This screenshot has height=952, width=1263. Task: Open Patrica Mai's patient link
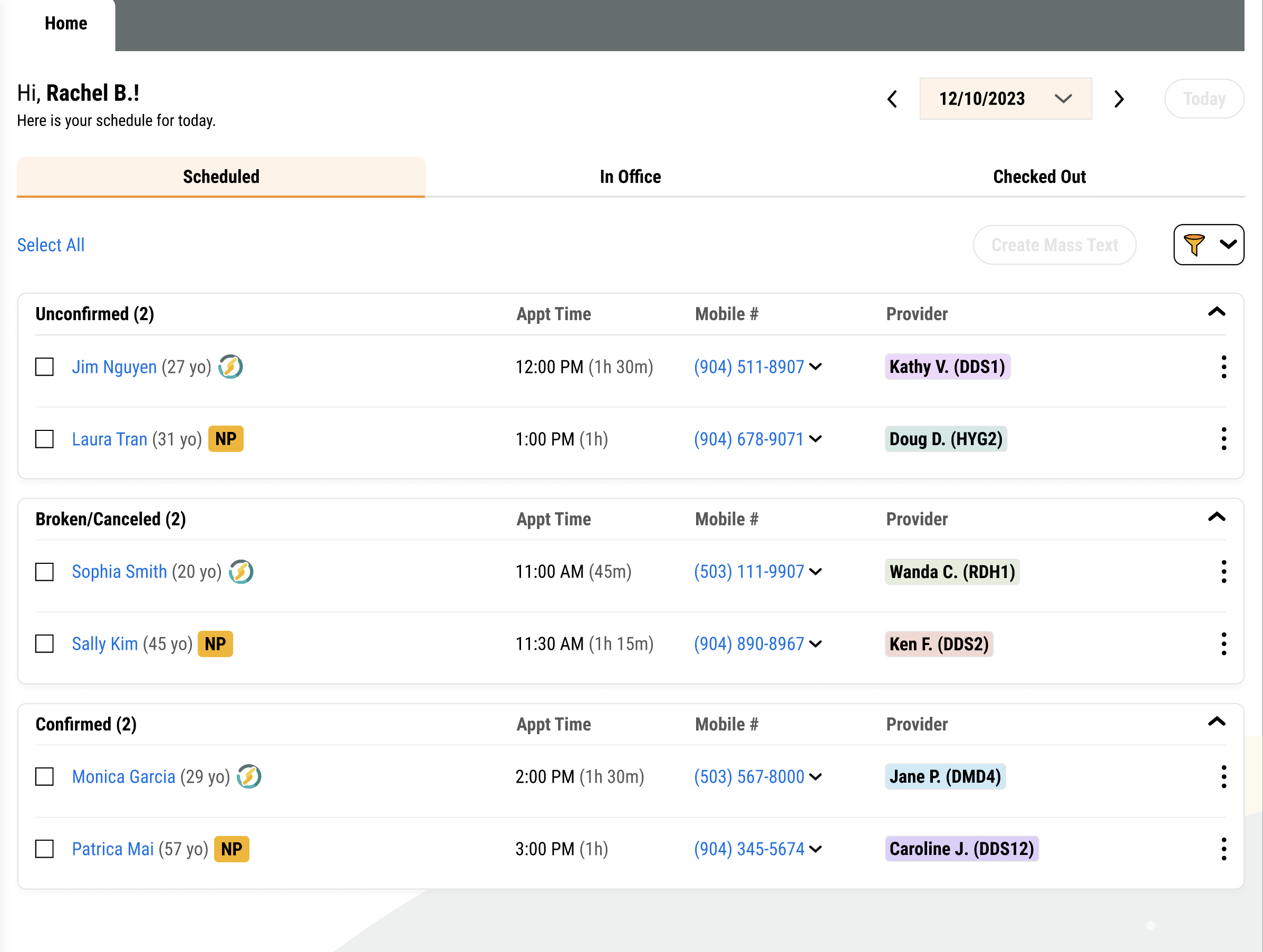click(113, 849)
